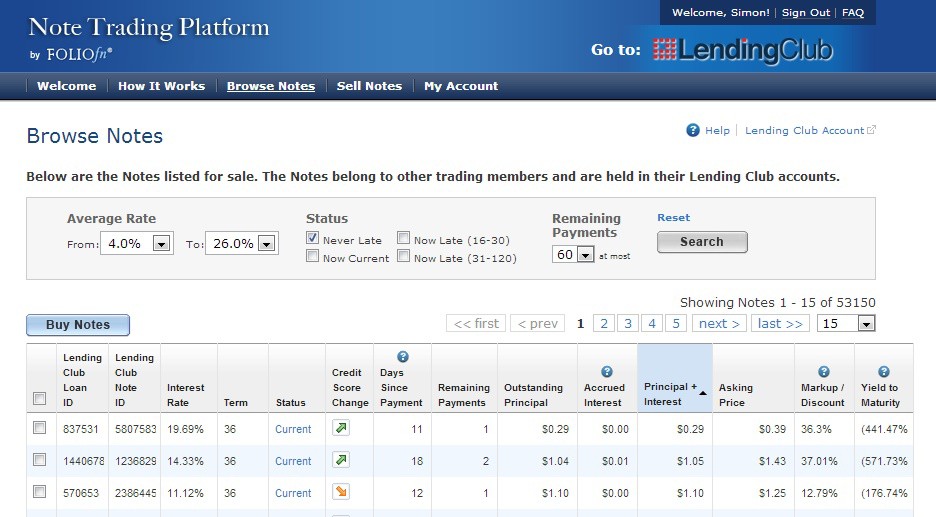Viewport: 936px width, 517px height.
Task: Click the Reset filters link
Action: pyautogui.click(x=673, y=217)
